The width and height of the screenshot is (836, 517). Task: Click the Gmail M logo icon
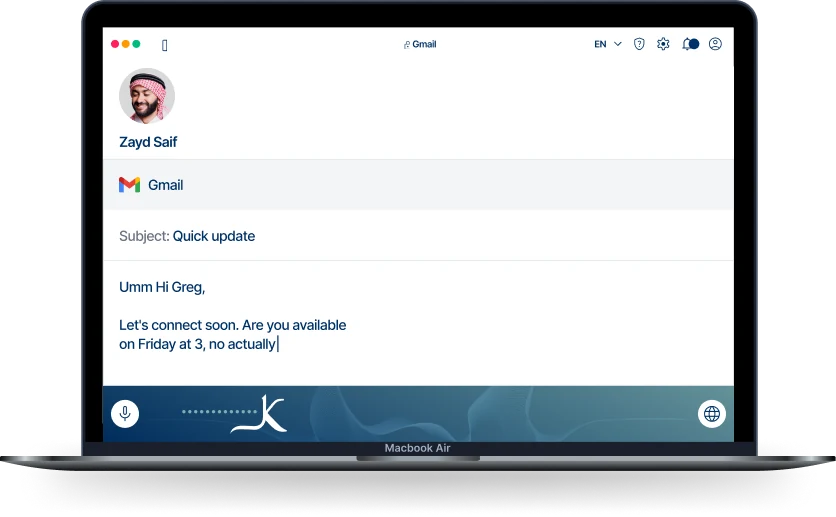(x=130, y=185)
